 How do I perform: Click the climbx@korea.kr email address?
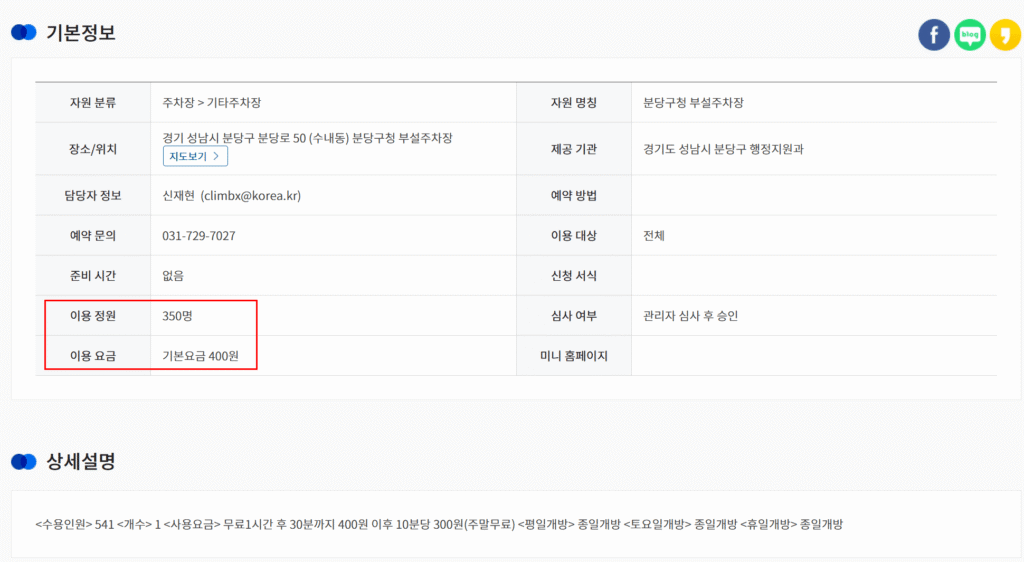pos(250,196)
